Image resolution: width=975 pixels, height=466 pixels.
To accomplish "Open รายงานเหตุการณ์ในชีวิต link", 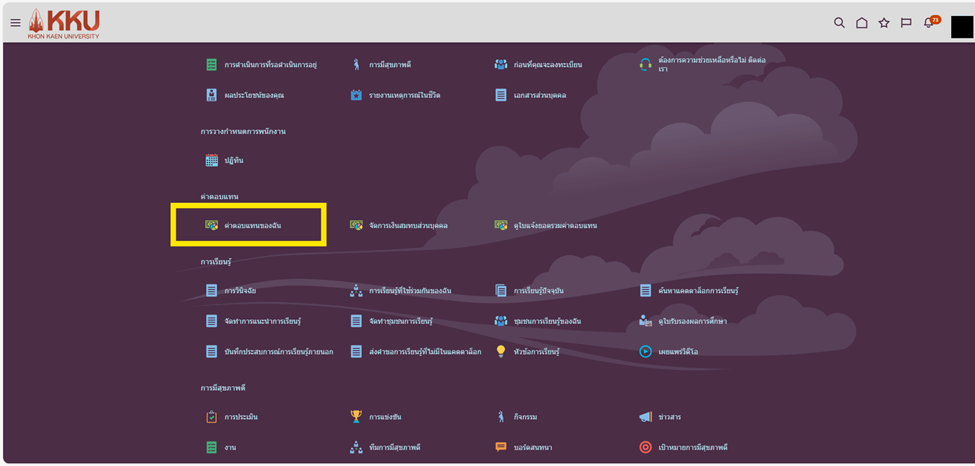I will click(403, 95).
